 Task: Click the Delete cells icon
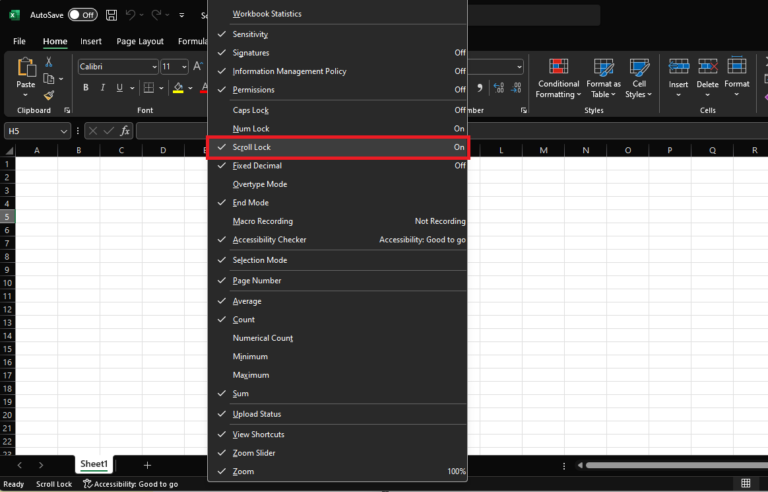707,76
